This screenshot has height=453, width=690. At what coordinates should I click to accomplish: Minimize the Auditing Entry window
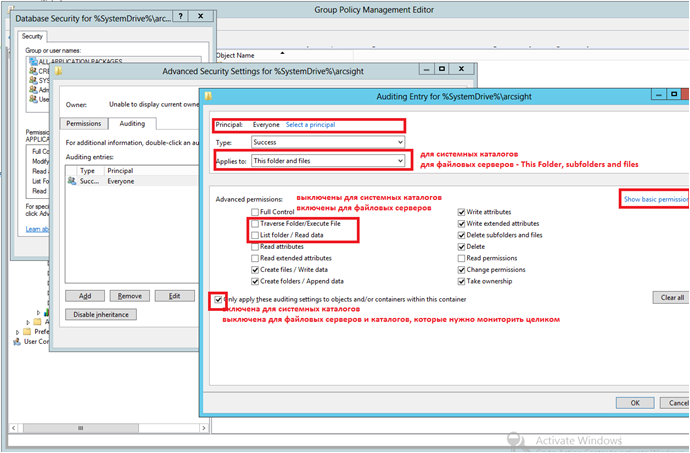pyautogui.click(x=658, y=94)
